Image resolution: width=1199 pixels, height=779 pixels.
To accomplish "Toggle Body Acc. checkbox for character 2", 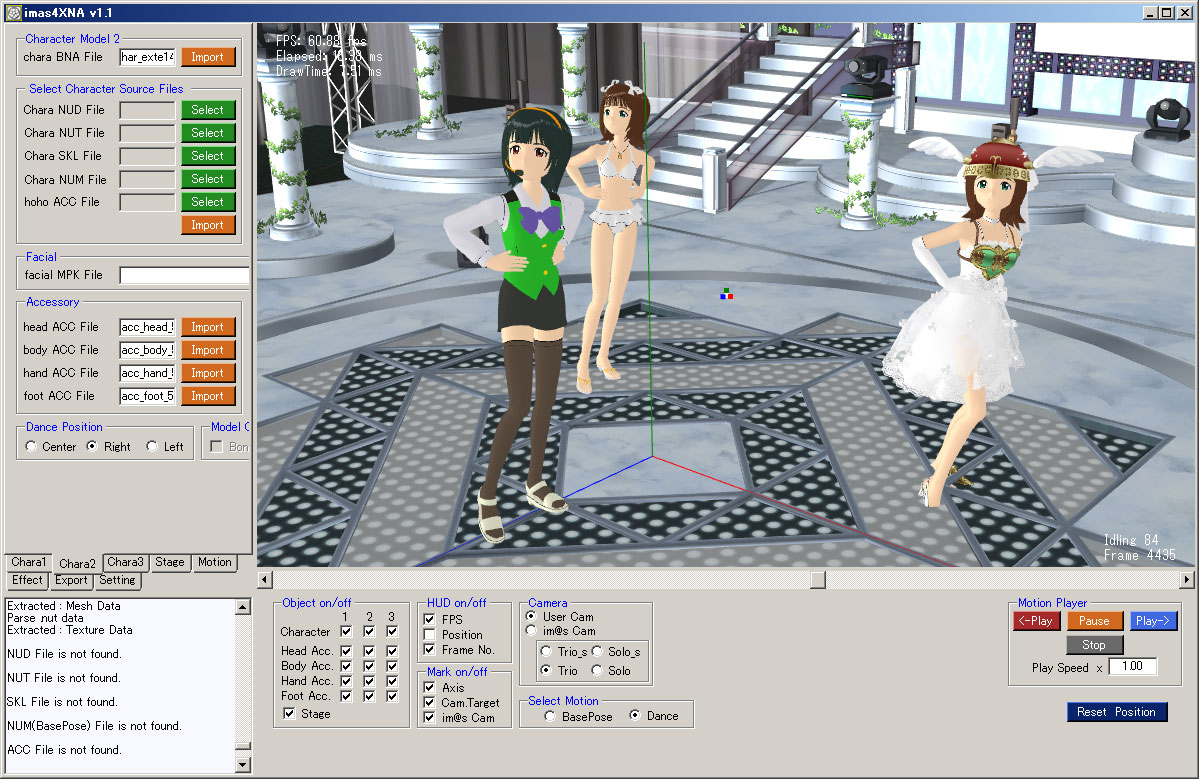I will [369, 666].
